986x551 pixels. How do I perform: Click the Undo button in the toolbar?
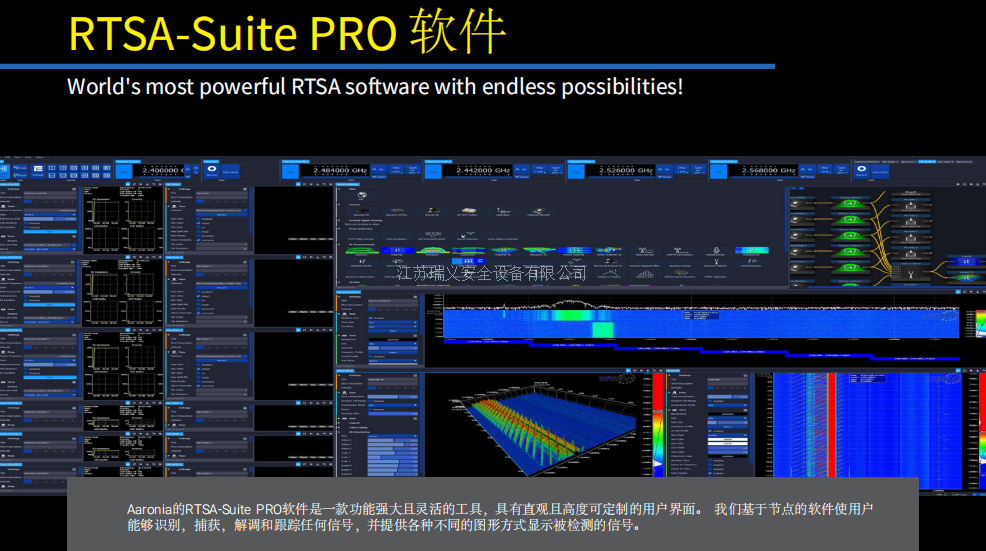pyautogui.click(x=20, y=167)
